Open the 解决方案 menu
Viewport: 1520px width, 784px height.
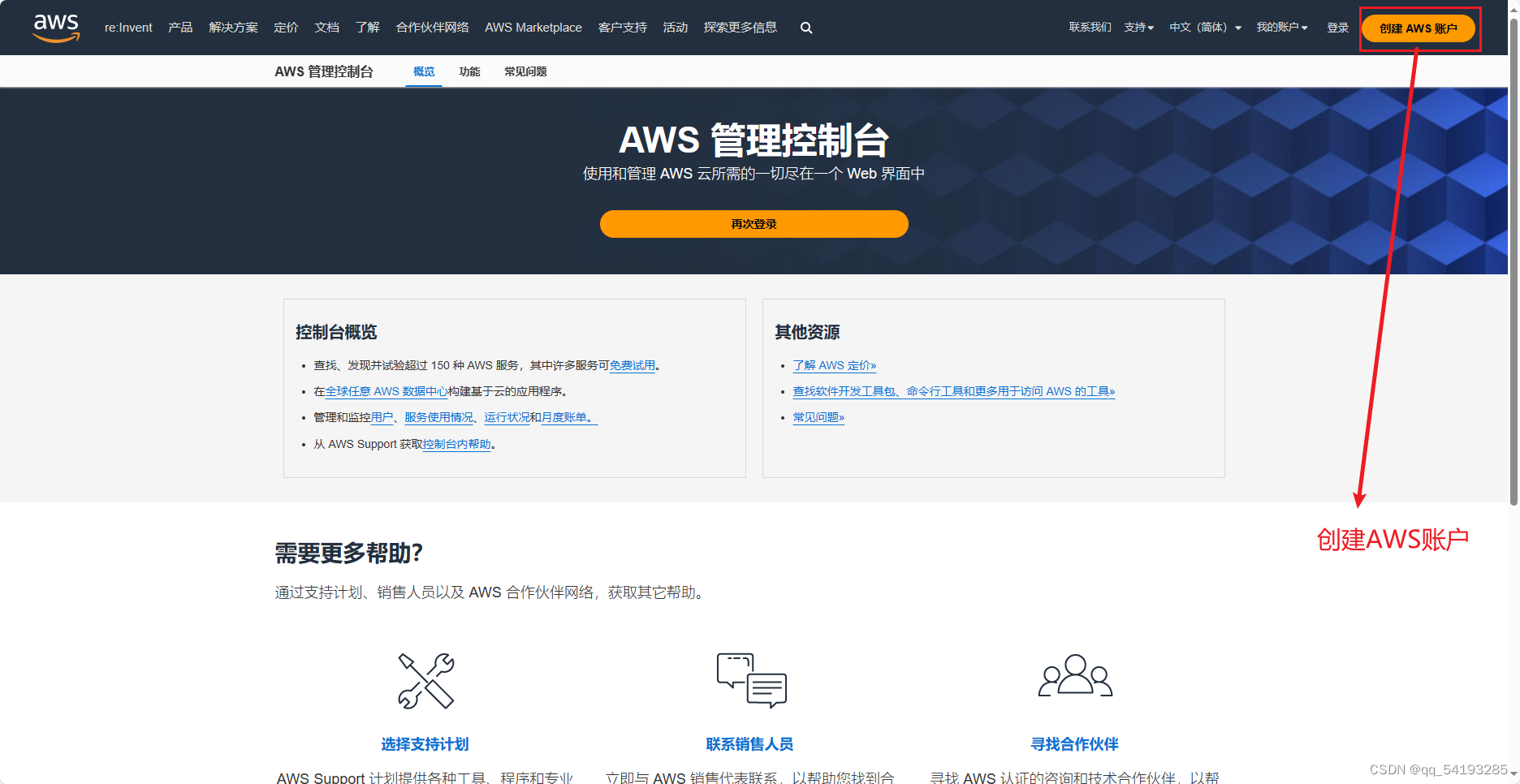[x=233, y=28]
